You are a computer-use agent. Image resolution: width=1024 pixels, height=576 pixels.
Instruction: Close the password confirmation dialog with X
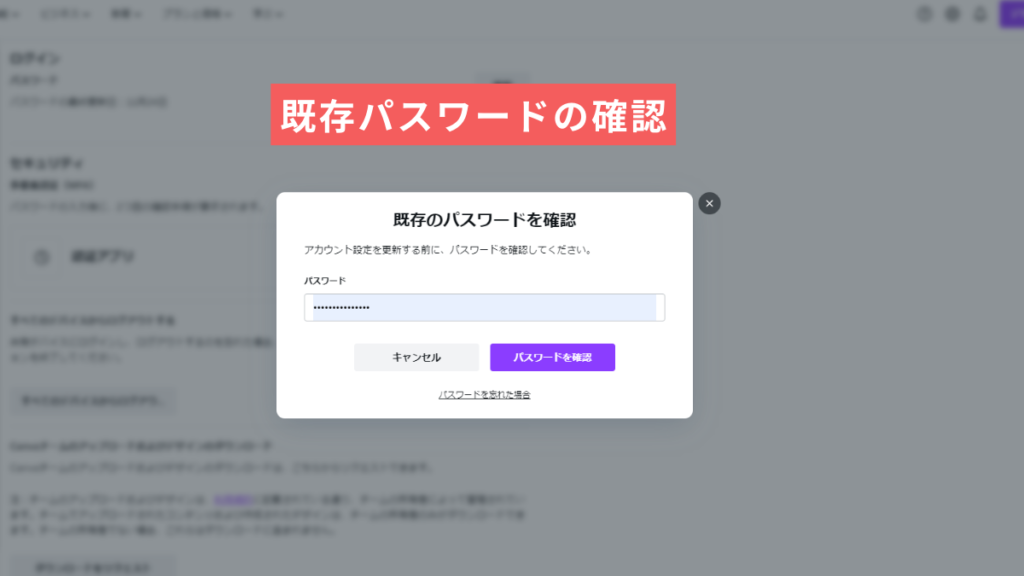(709, 203)
